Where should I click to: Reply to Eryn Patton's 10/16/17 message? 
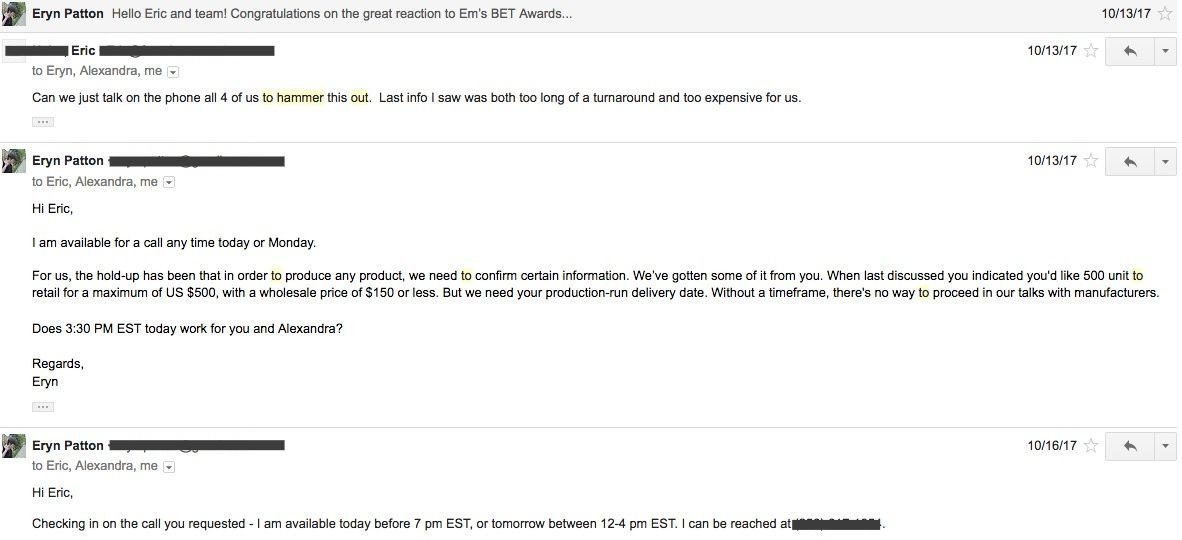(1130, 446)
